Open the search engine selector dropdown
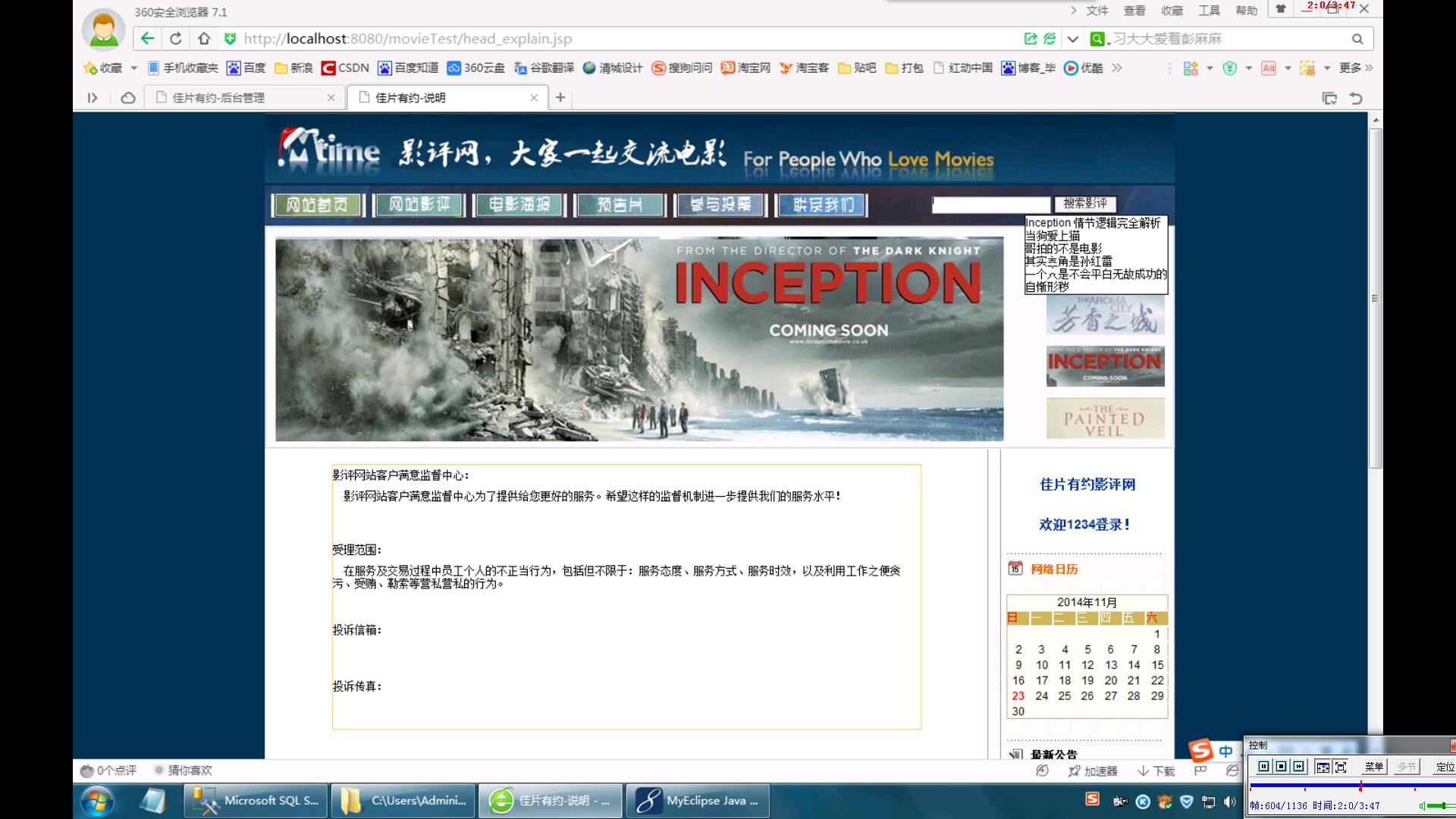Screen dimensions: 1456x819 pos(1099,39)
